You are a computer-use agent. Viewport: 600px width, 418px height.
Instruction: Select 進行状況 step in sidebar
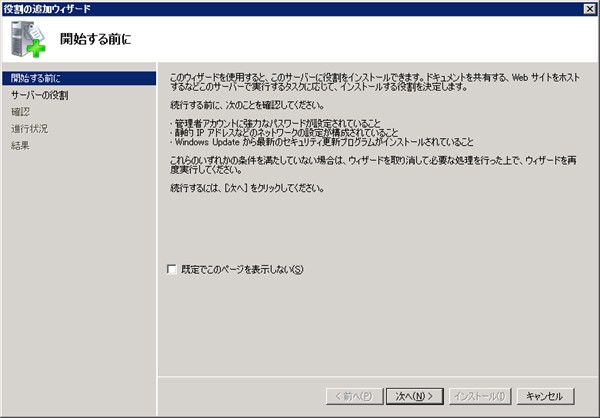pyautogui.click(x=29, y=129)
